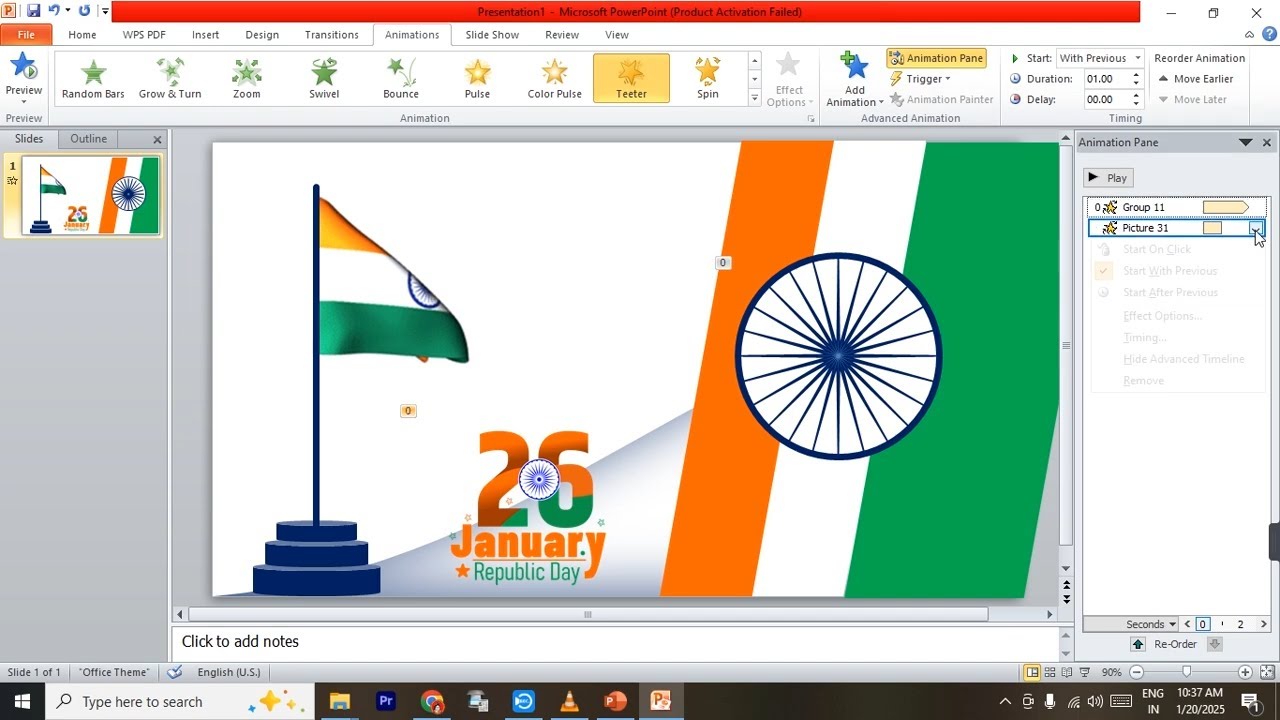Apply the Color Pulse animation

(x=554, y=78)
